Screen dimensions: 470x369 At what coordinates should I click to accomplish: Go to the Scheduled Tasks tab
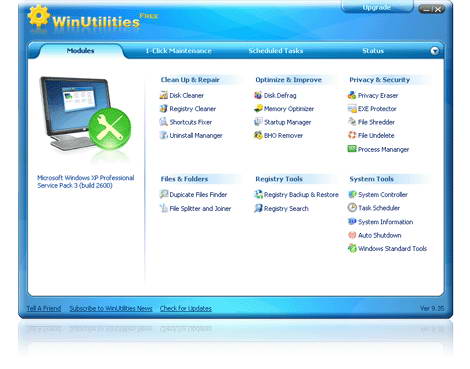(x=276, y=51)
